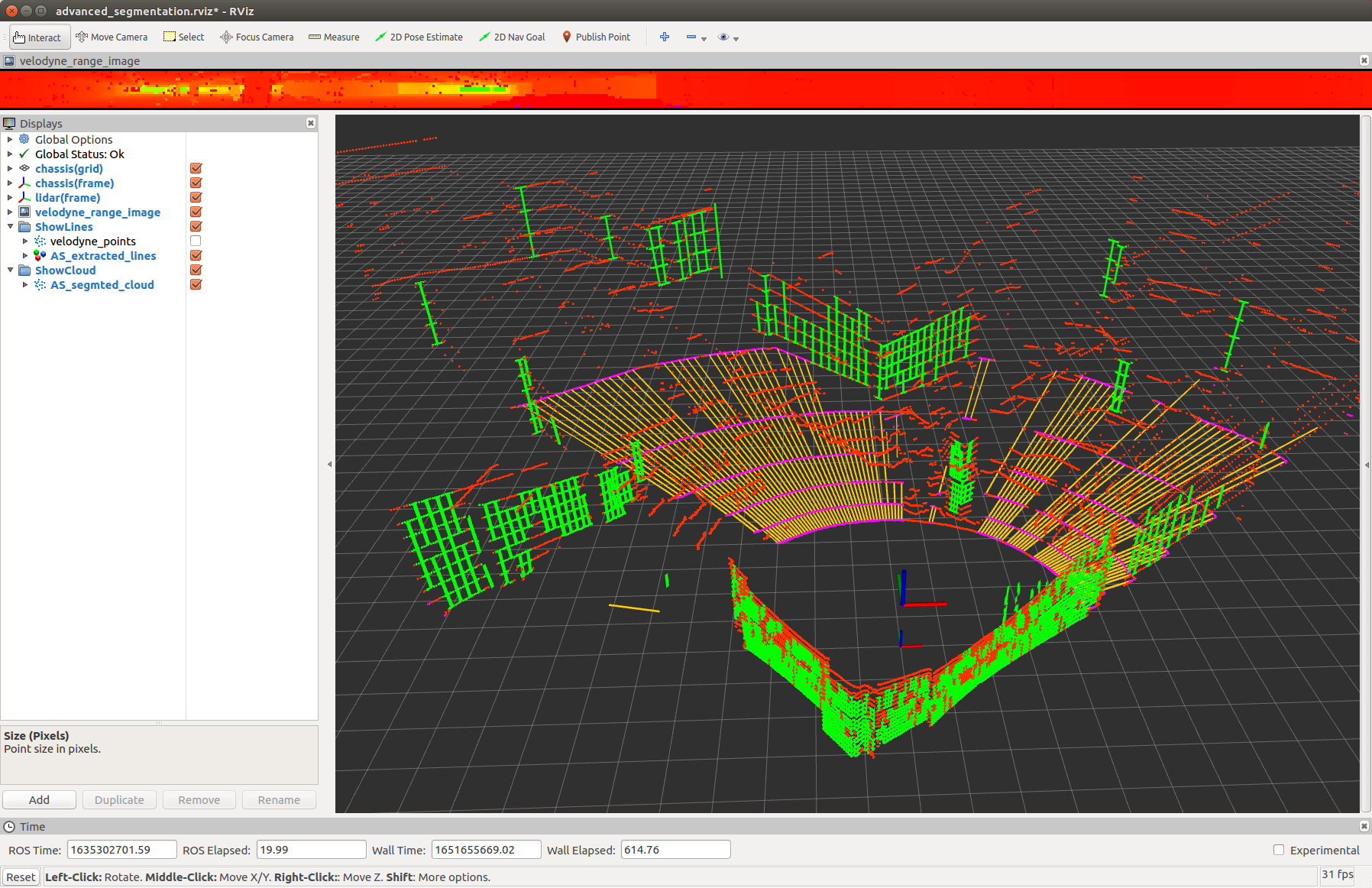Click the blue minus remove-tool icon
Screen dimensions: 1372x888
coord(691,37)
